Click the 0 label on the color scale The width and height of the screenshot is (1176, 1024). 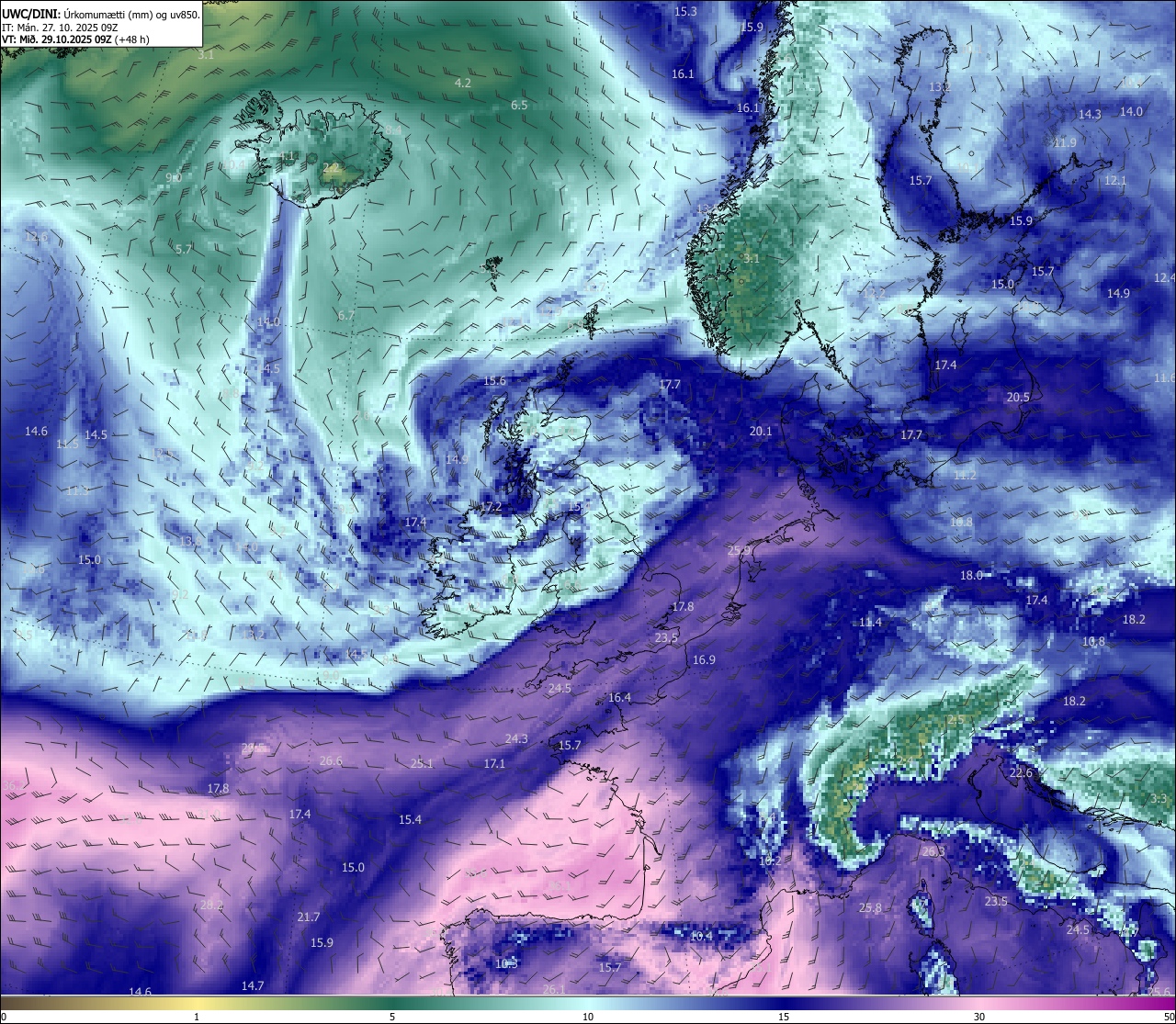pyautogui.click(x=4, y=1017)
